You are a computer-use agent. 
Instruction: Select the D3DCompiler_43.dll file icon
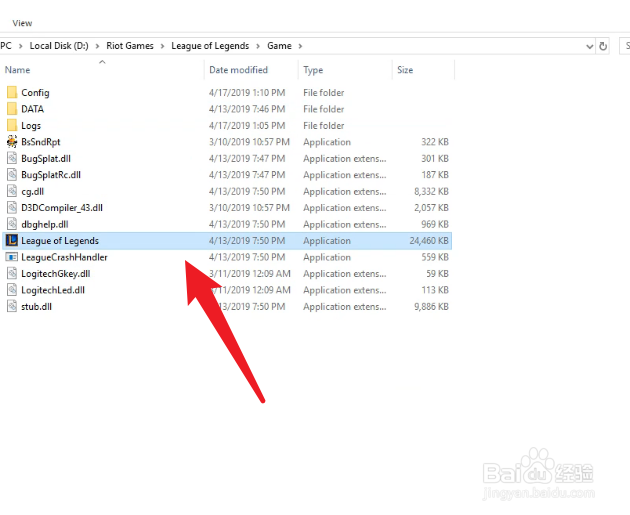tap(12, 208)
